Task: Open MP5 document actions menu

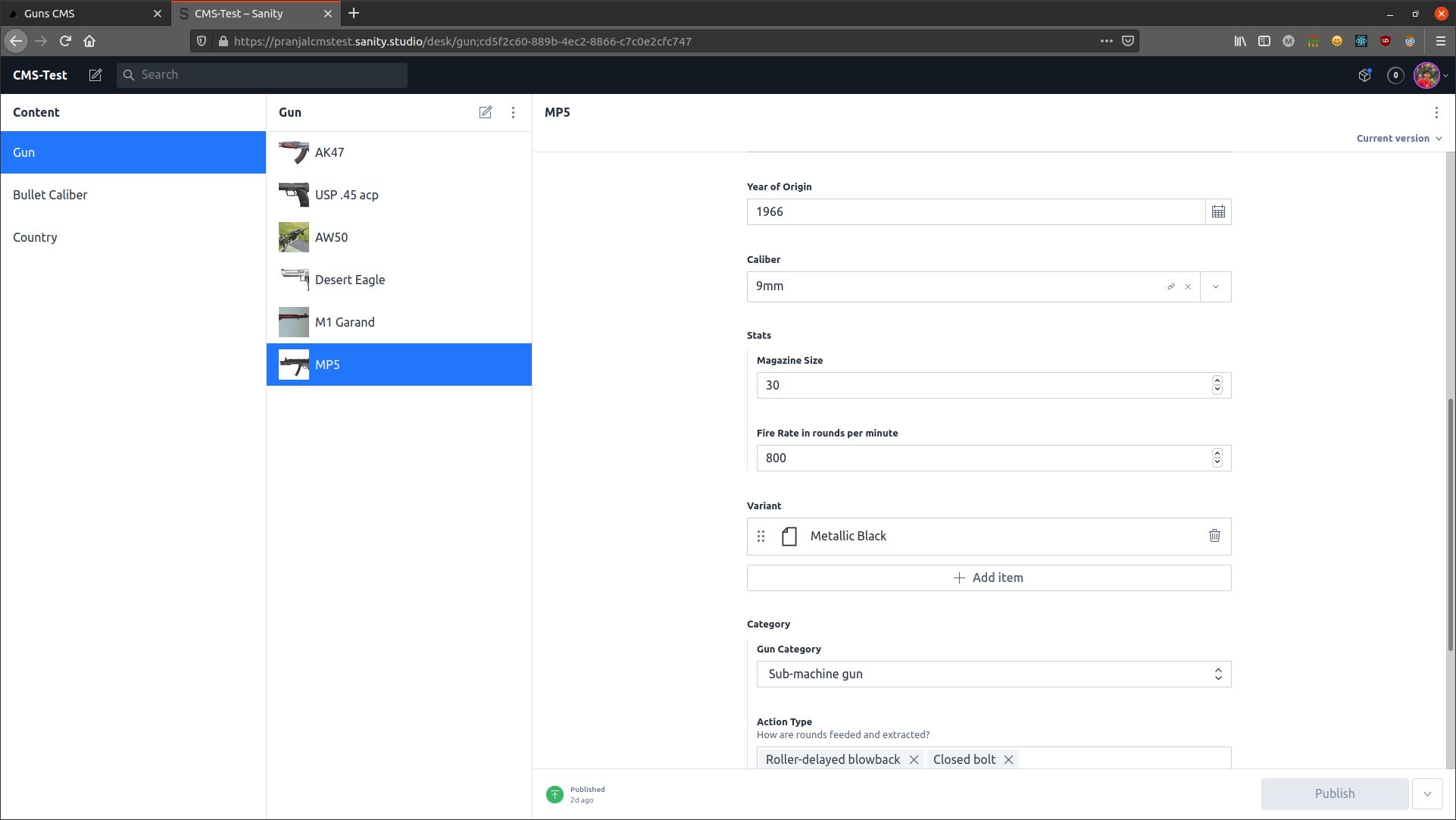Action: (x=1436, y=112)
